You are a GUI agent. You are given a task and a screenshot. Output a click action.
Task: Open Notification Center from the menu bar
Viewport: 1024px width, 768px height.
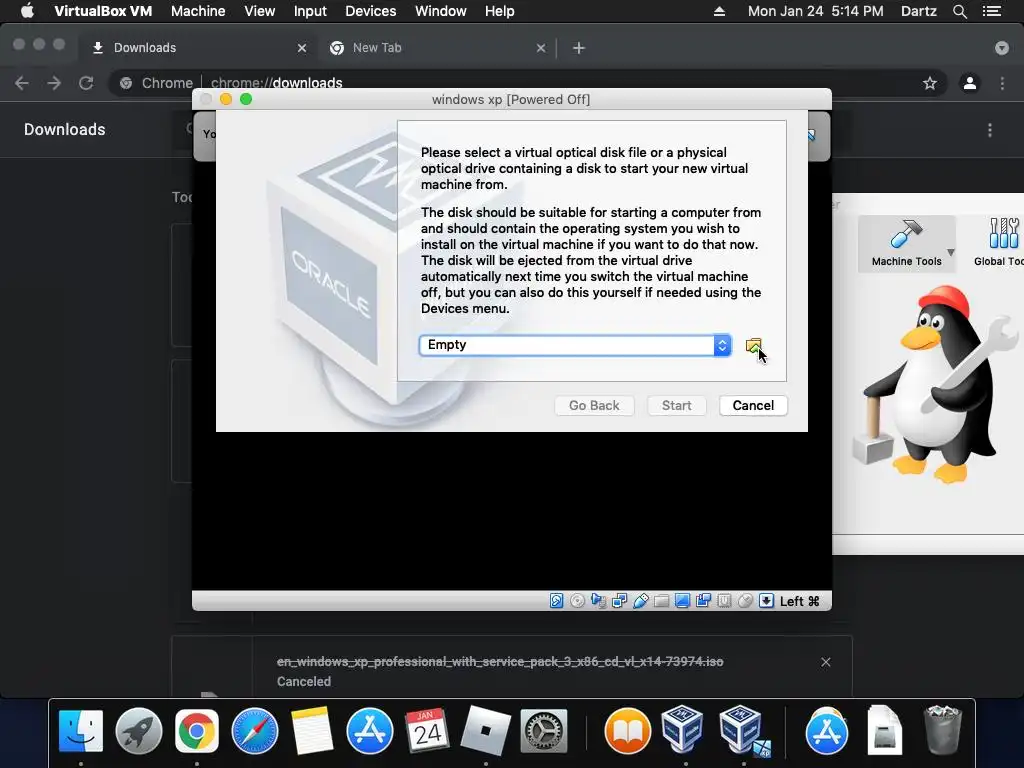click(x=991, y=11)
